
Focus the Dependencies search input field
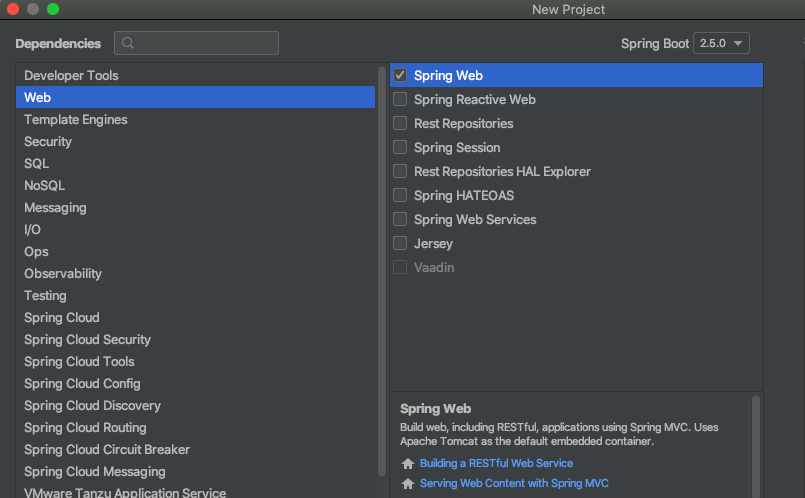196,43
